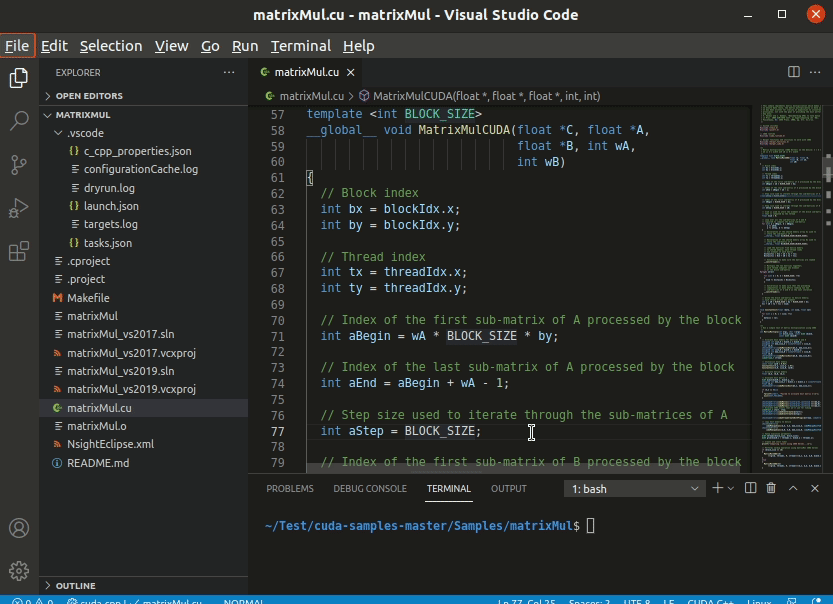This screenshot has height=604, width=833.
Task: Click the editor minimap
Action: point(789,287)
